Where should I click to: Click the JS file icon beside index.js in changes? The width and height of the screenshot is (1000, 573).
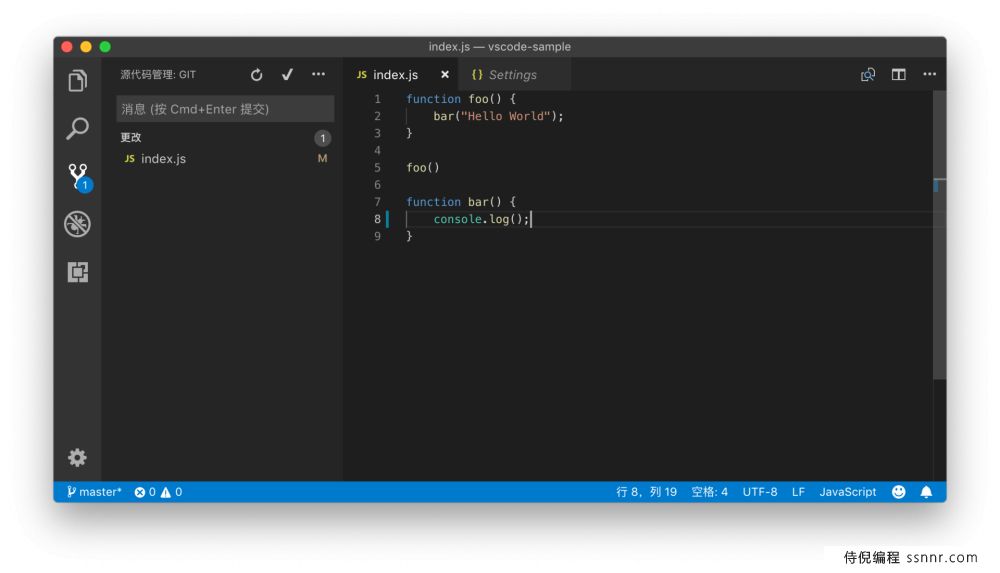coord(129,159)
